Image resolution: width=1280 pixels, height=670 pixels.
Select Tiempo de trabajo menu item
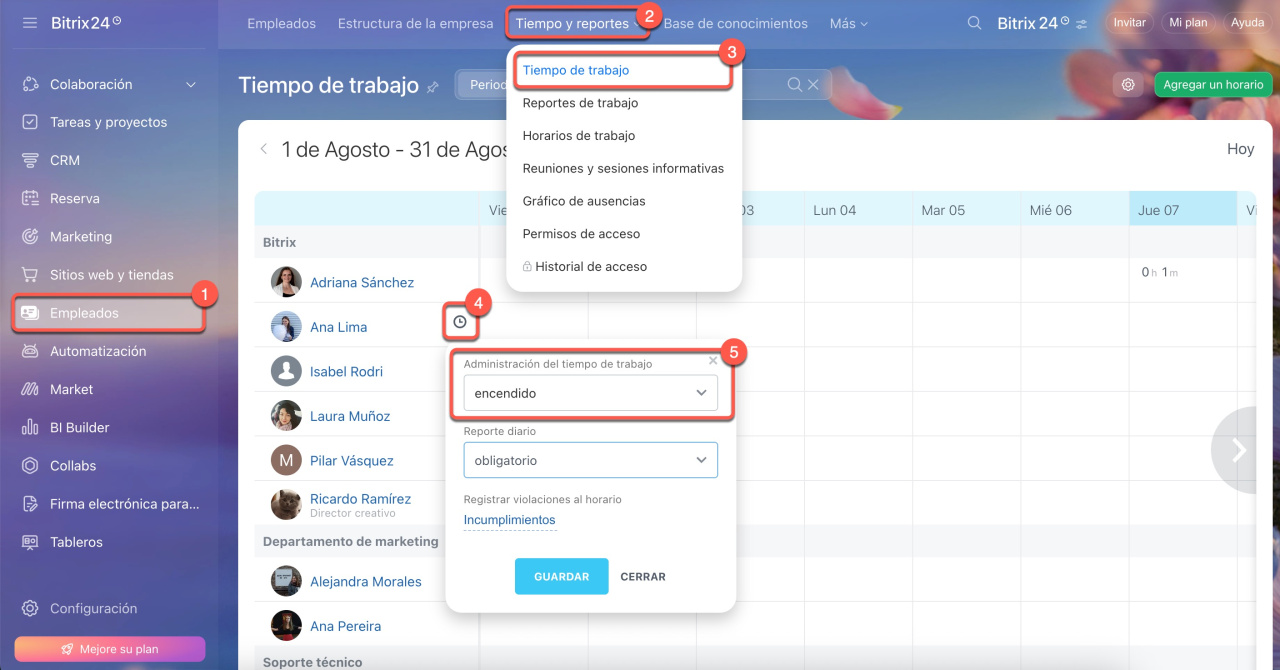pos(576,70)
